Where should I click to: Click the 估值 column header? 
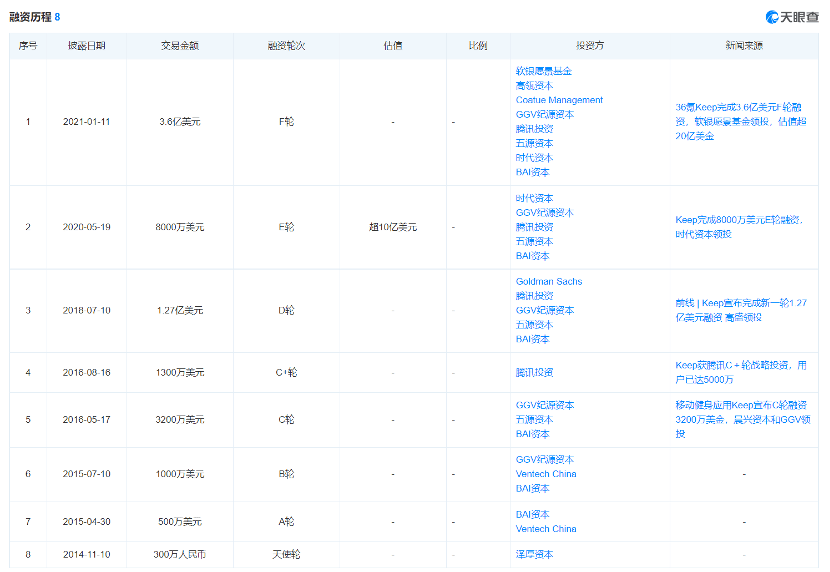pyautogui.click(x=393, y=46)
